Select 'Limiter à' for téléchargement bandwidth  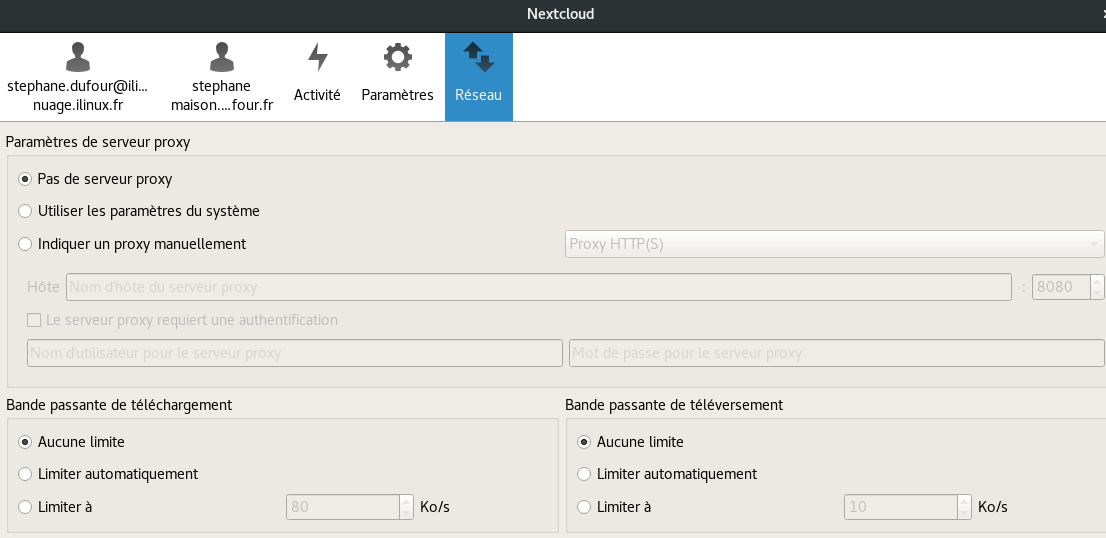pyautogui.click(x=26, y=507)
